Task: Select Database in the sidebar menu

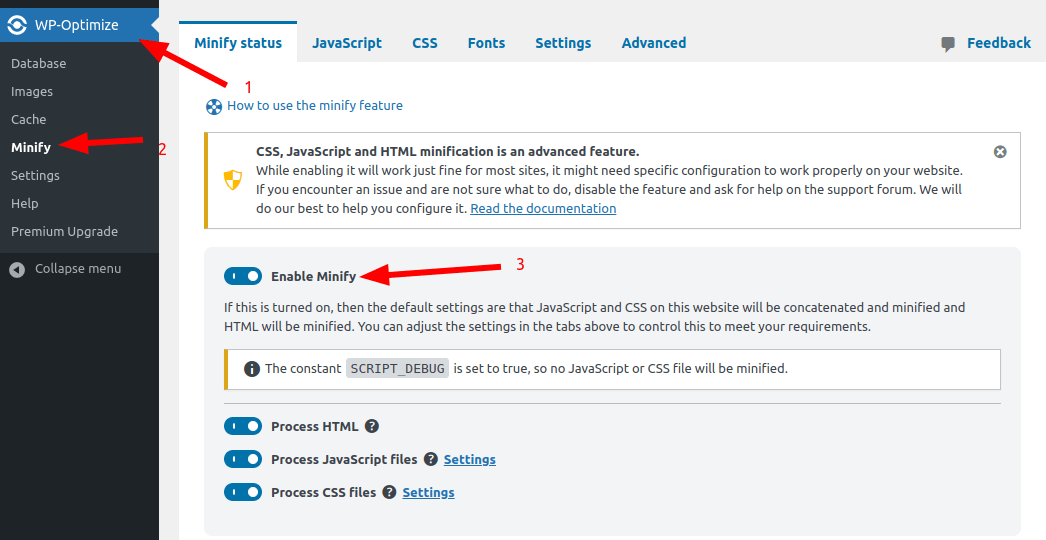Action: [39, 63]
